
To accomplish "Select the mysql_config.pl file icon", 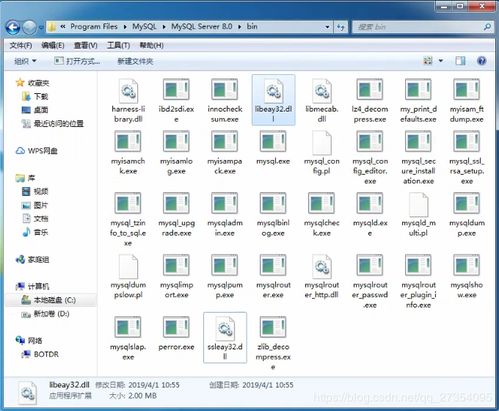I will (322, 142).
